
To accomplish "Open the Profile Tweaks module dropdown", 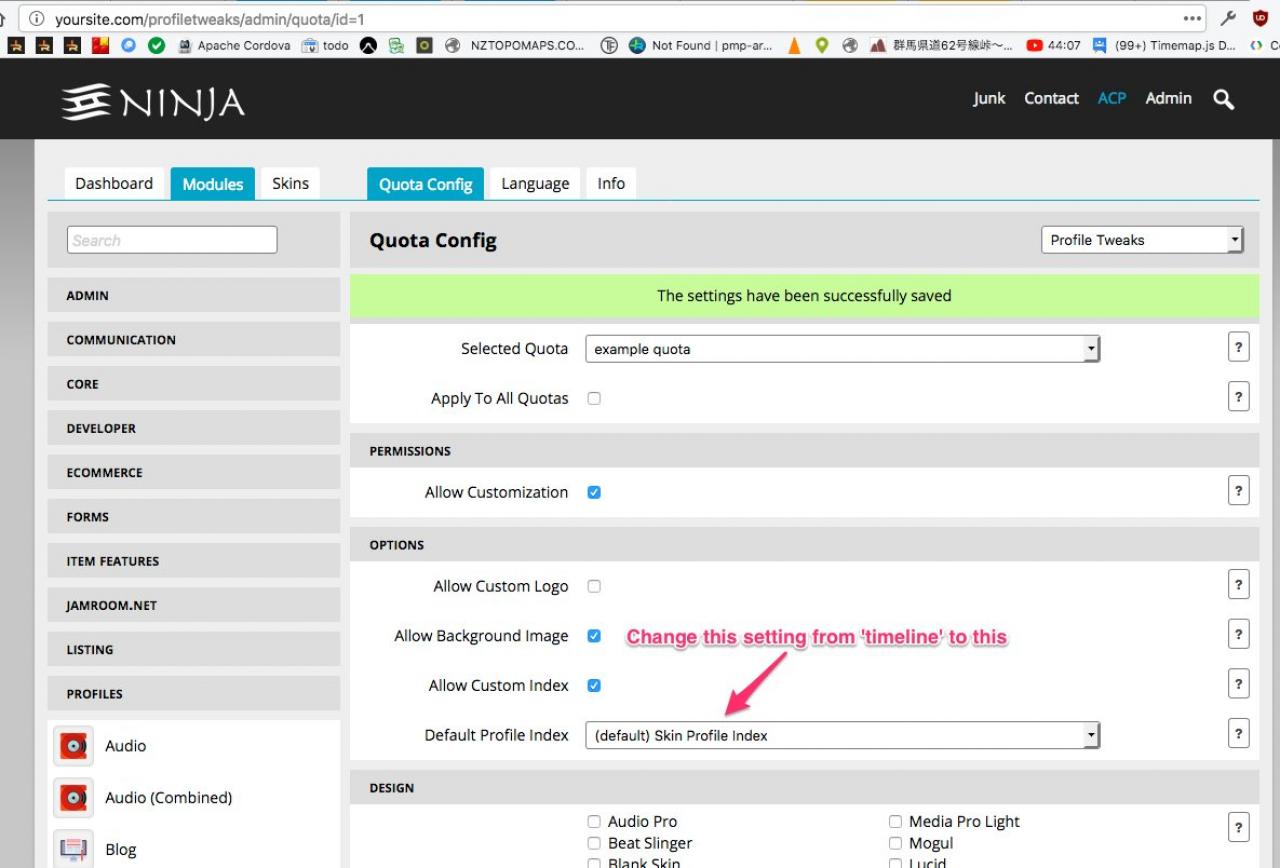I will (1141, 240).
